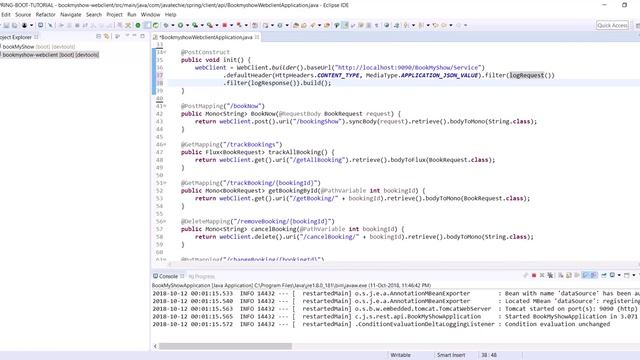This screenshot has width=640, height=360.
Task: Collapse the cancelBooking fold at line 56
Action: pyautogui.click(x=165, y=221)
